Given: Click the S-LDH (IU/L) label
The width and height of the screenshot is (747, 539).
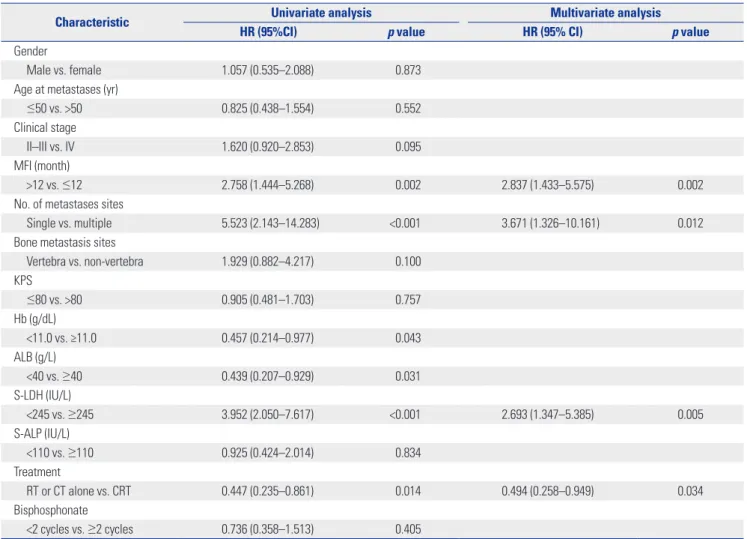Looking at the screenshot, I should pyautogui.click(x=42, y=395).
